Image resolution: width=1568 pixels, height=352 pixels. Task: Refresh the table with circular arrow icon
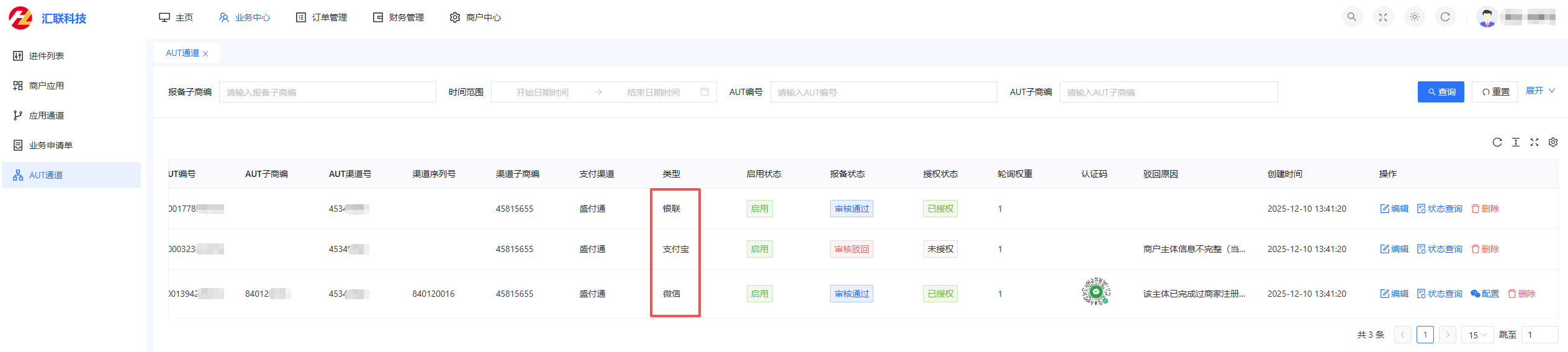tap(1497, 142)
